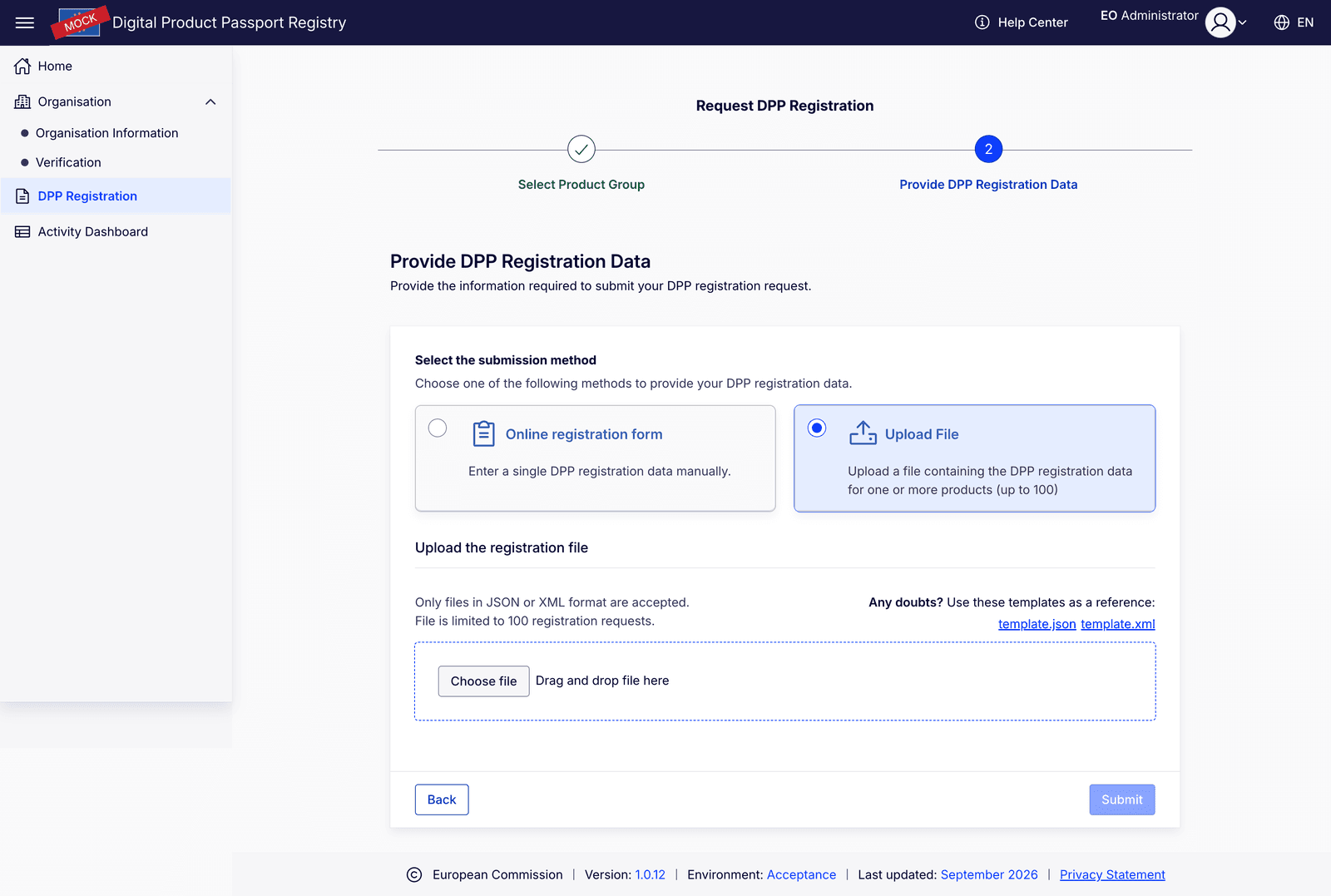Click the Activity Dashboard table icon
This screenshot has height=896, width=1331.
[x=22, y=232]
